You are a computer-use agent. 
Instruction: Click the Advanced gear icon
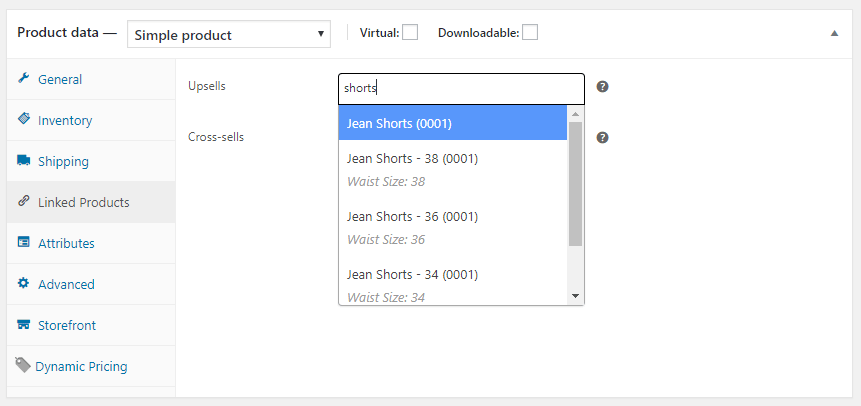[x=23, y=283]
